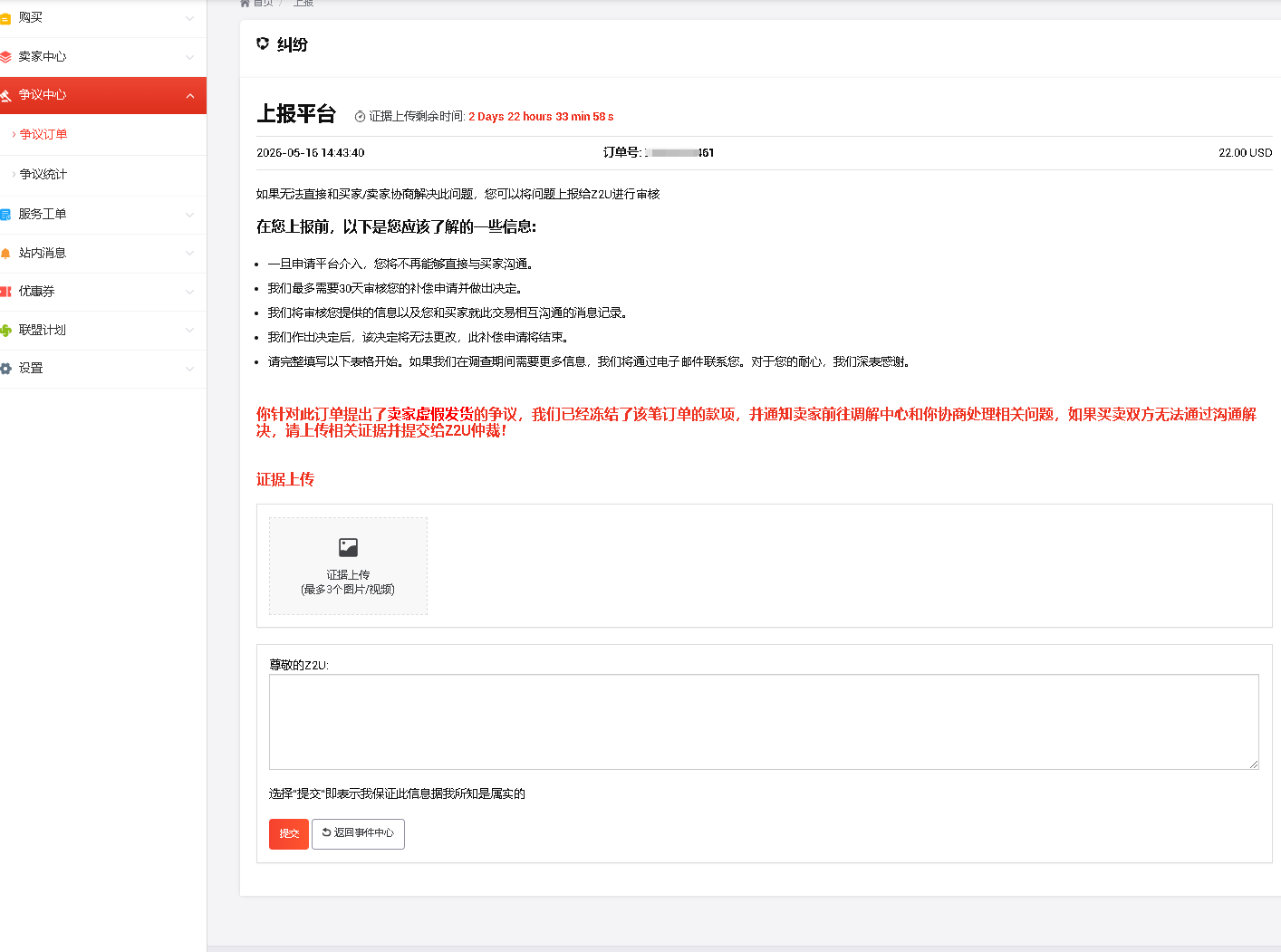The width and height of the screenshot is (1281, 952).
Task: Expand the 站内消息 chevron
Action: click(189, 254)
